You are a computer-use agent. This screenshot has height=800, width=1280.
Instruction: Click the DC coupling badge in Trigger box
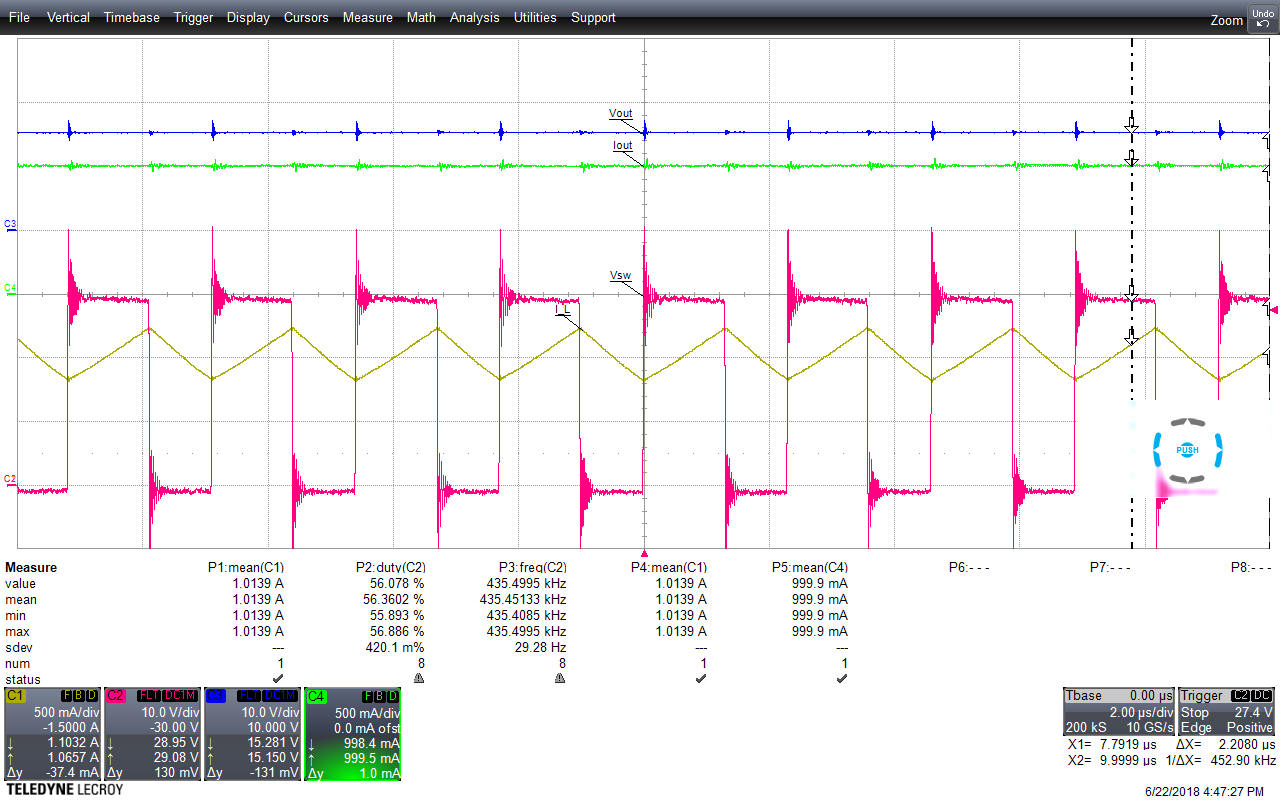tap(1264, 695)
